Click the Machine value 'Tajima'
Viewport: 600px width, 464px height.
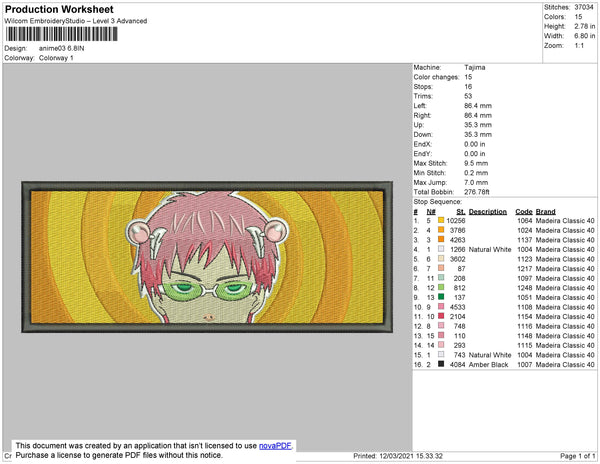(475, 67)
